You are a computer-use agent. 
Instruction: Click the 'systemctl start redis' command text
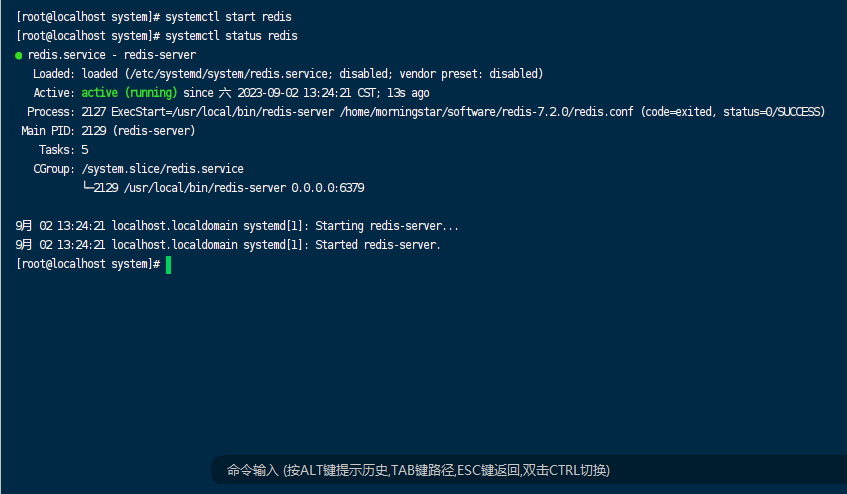point(228,17)
